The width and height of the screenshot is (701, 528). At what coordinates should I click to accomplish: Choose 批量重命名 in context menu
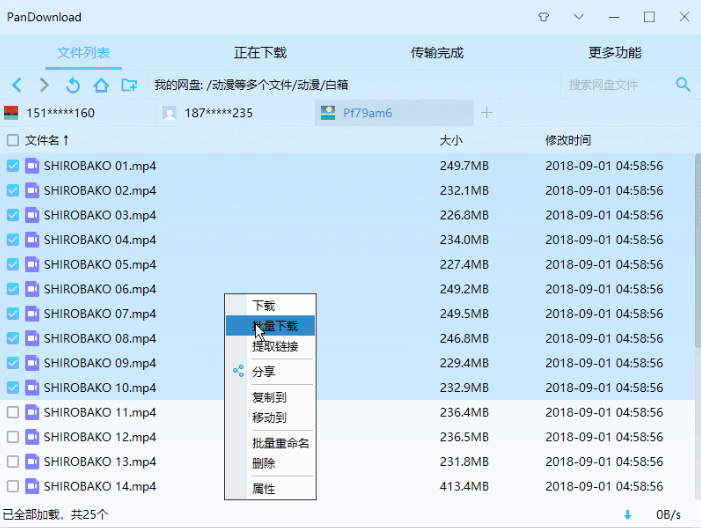pyautogui.click(x=270, y=443)
